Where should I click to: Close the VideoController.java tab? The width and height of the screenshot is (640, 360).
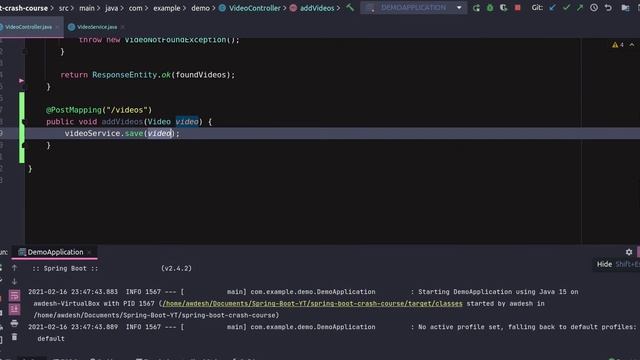click(x=57, y=27)
